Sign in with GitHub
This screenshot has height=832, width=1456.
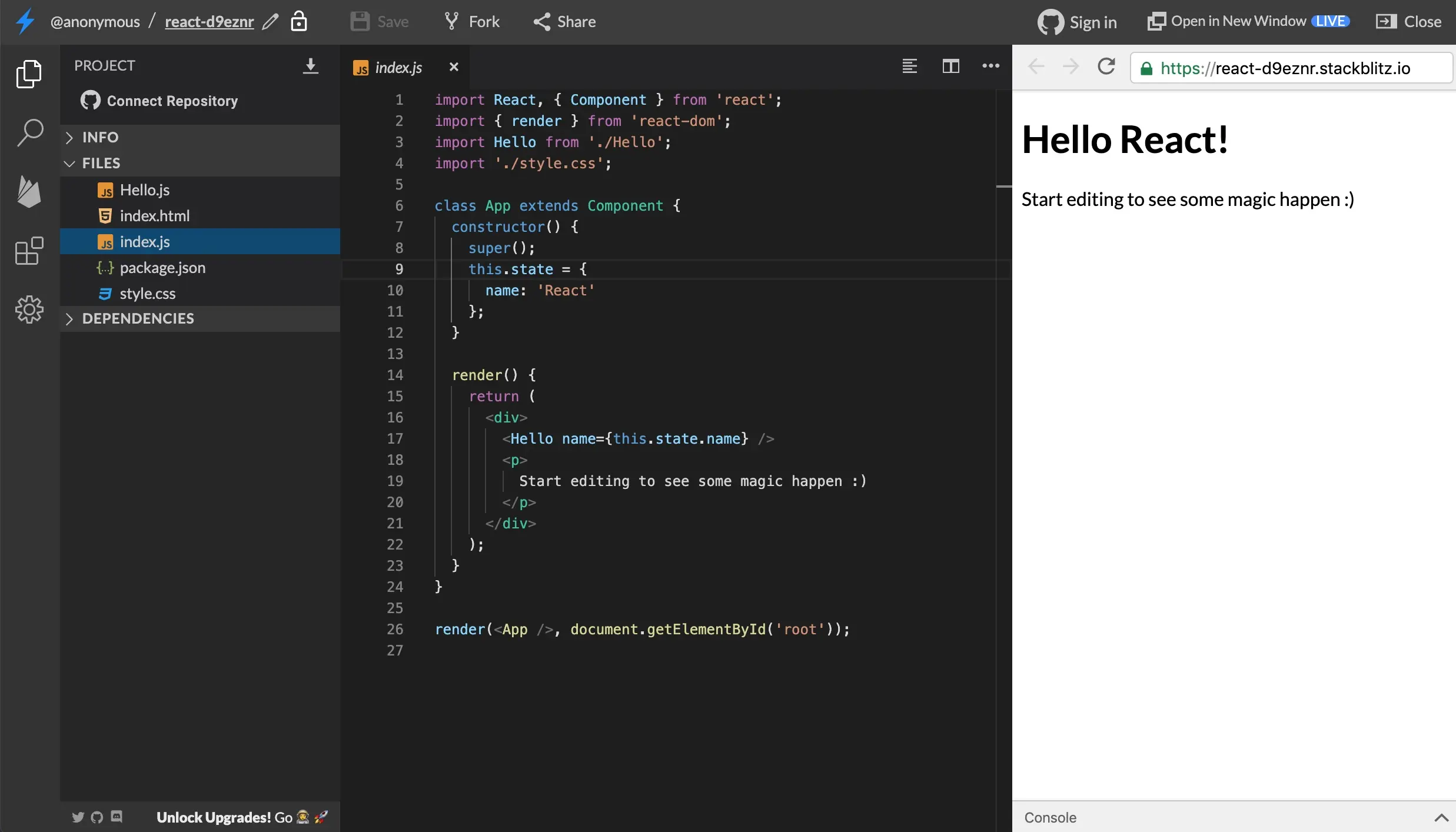coord(1077,22)
